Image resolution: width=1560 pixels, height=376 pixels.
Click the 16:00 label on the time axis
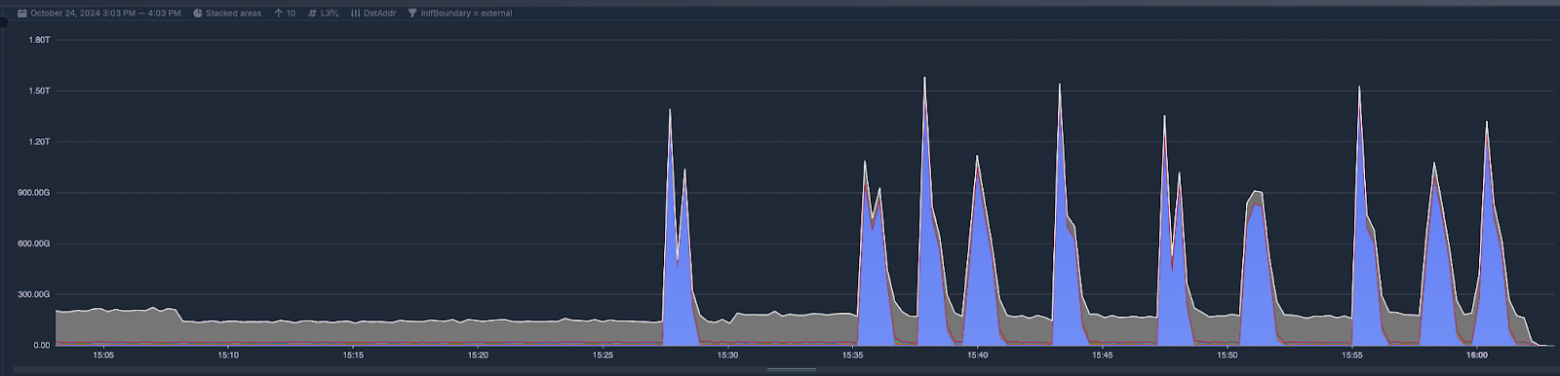tap(1476, 355)
